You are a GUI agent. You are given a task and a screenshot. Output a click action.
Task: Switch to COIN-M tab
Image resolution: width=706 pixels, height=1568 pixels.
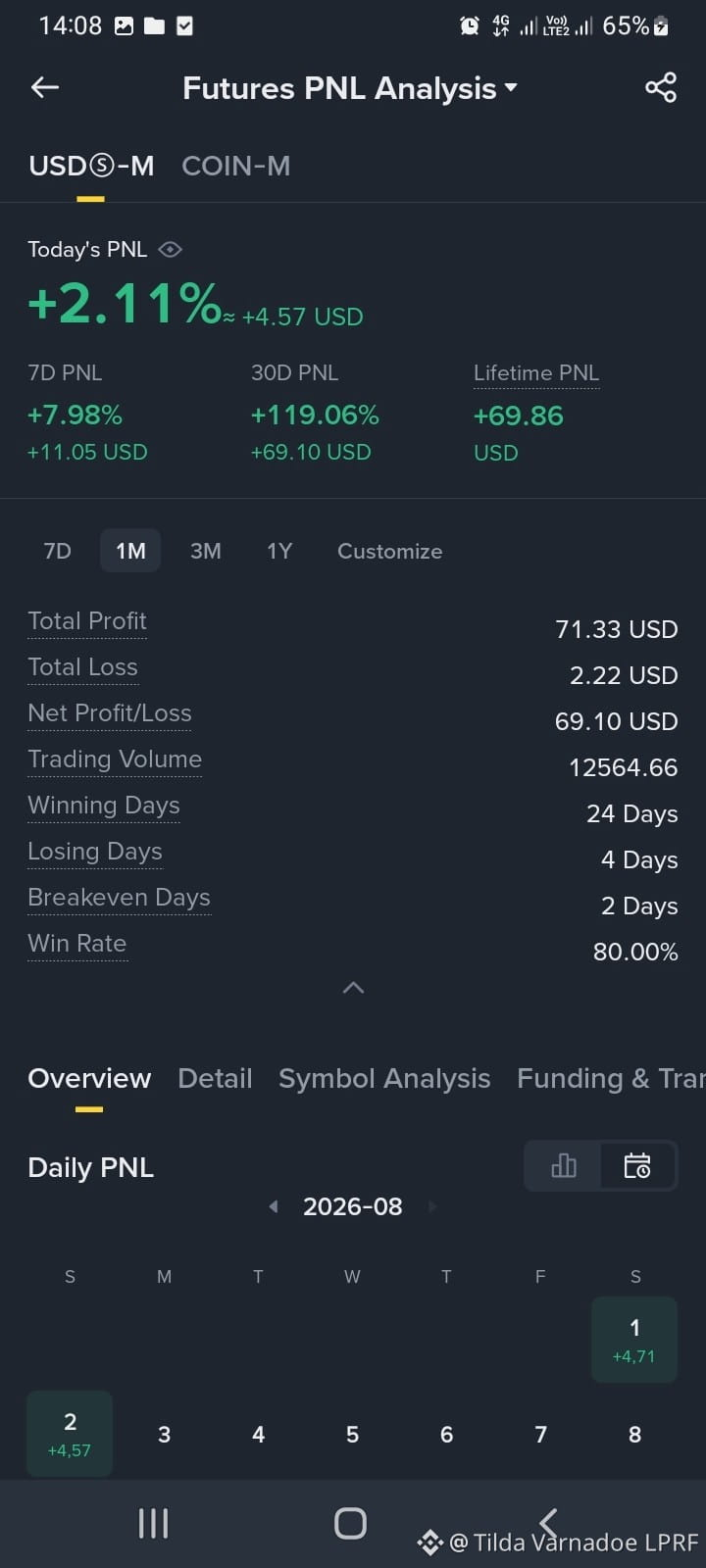coord(236,166)
